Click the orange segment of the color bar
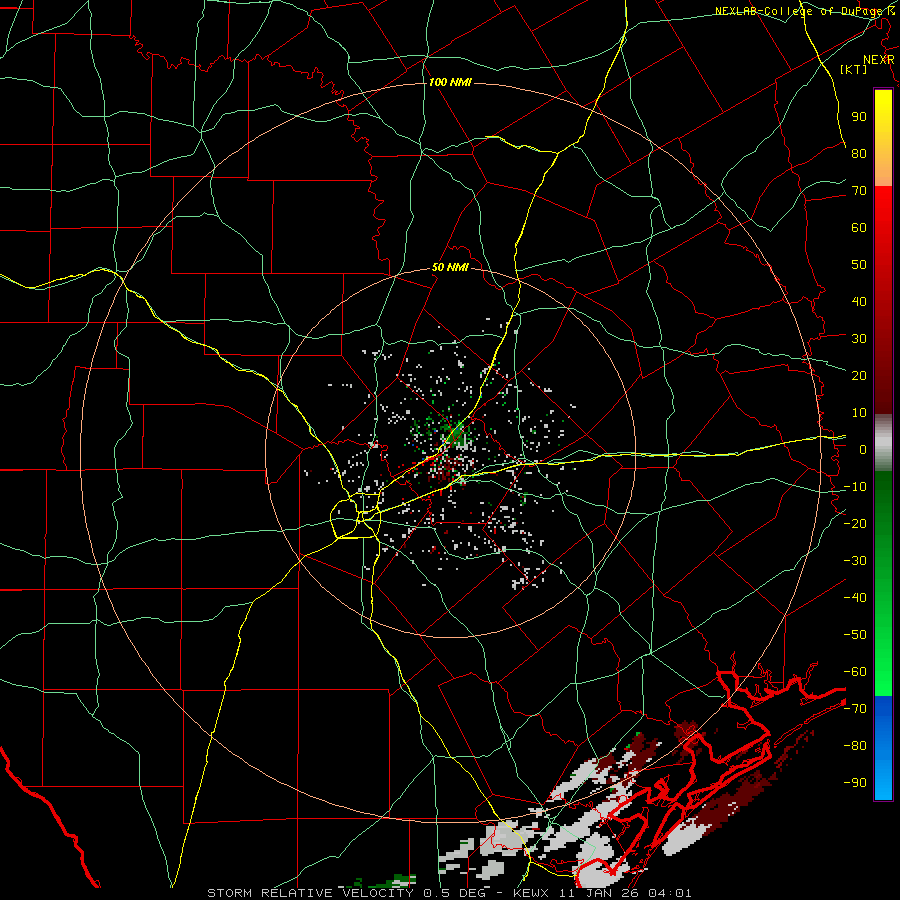 point(883,168)
